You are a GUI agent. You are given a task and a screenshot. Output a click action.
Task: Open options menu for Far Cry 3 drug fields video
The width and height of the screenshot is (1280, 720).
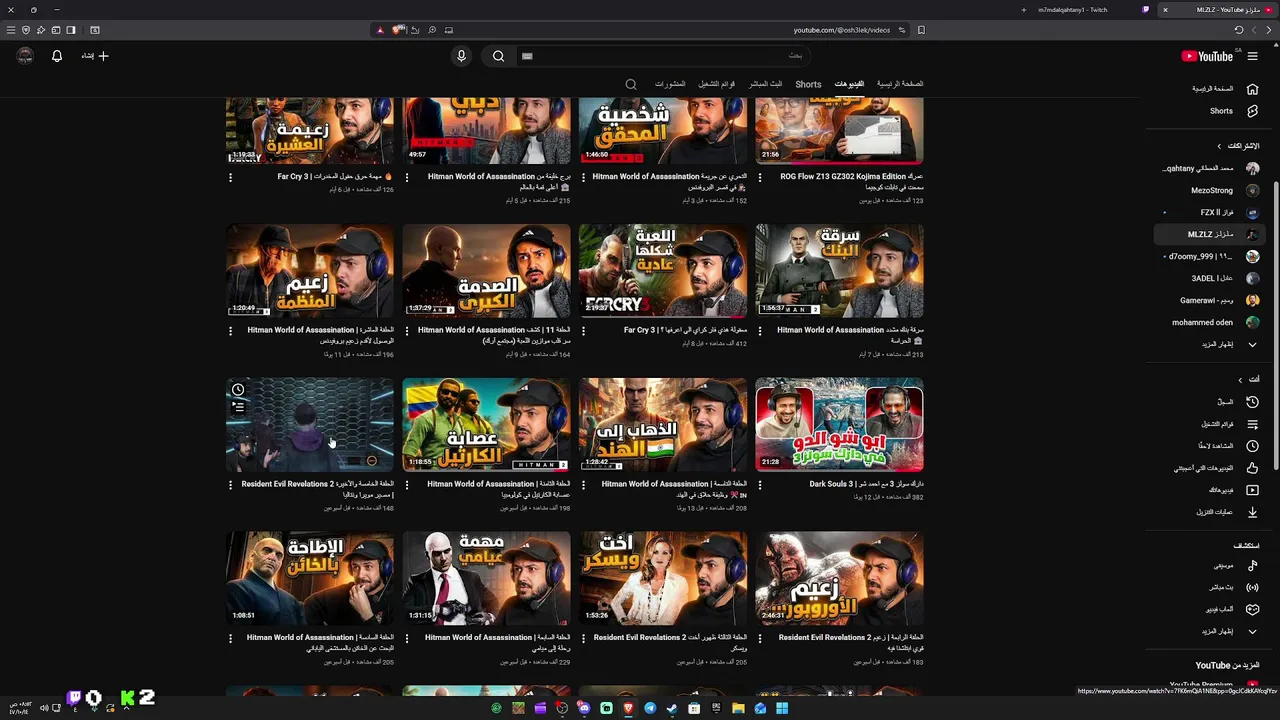click(x=230, y=177)
